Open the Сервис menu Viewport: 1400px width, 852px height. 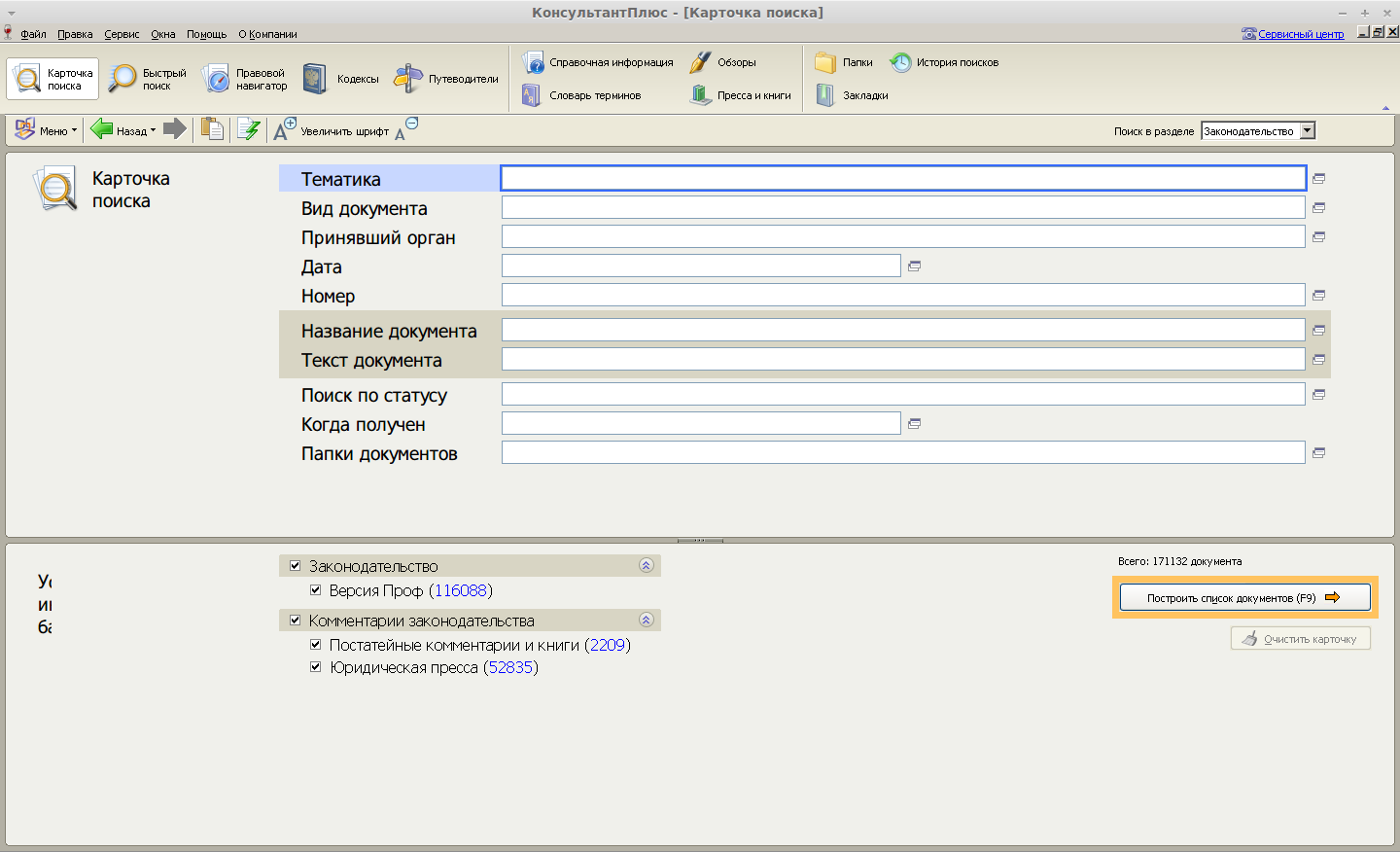(x=122, y=34)
